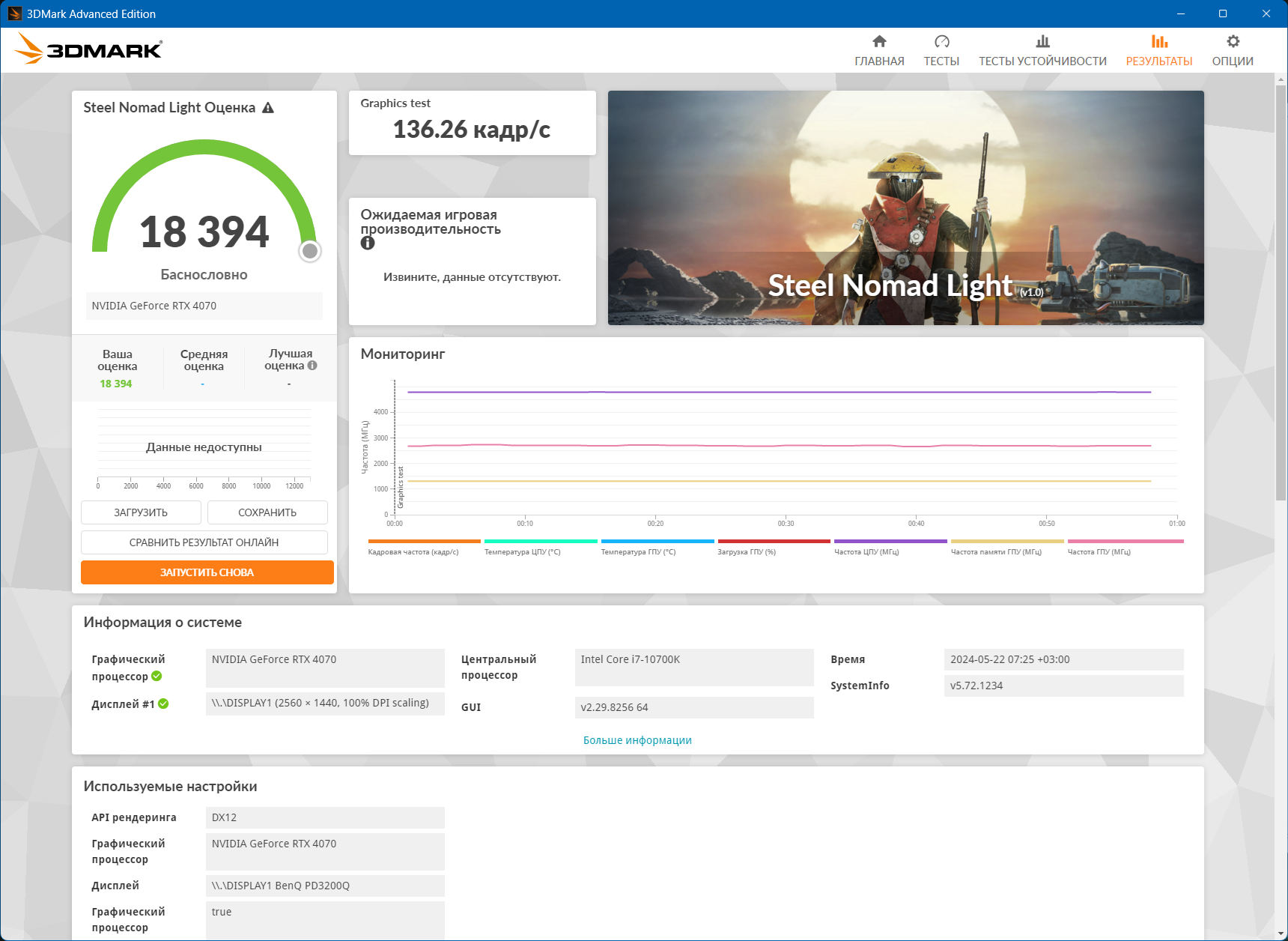Click the Steel Nomad Light artwork image
This screenshot has width=1288, height=941.
(x=906, y=208)
